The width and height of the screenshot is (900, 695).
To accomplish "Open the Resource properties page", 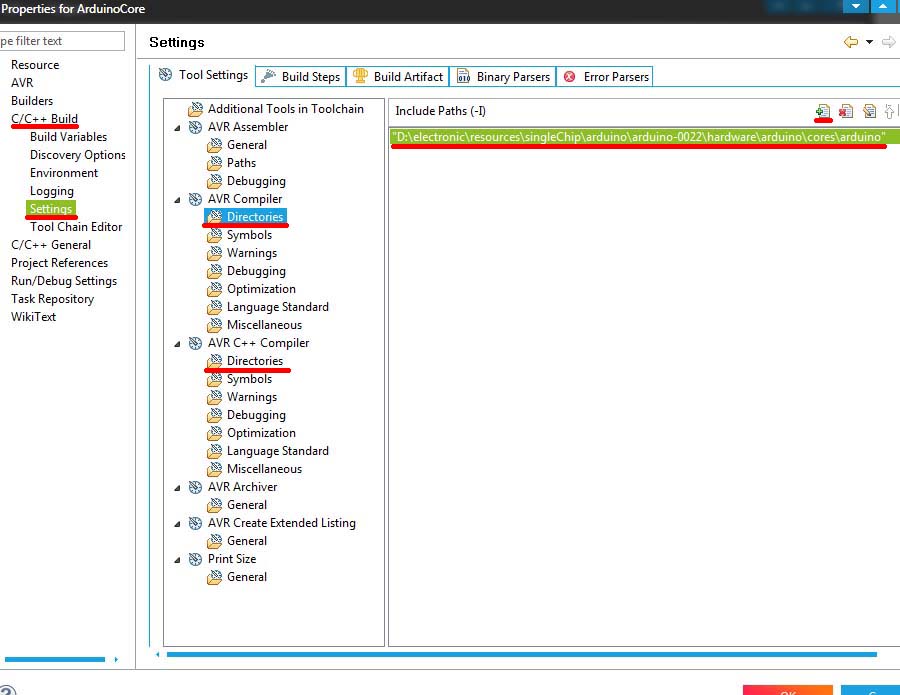I will point(35,65).
